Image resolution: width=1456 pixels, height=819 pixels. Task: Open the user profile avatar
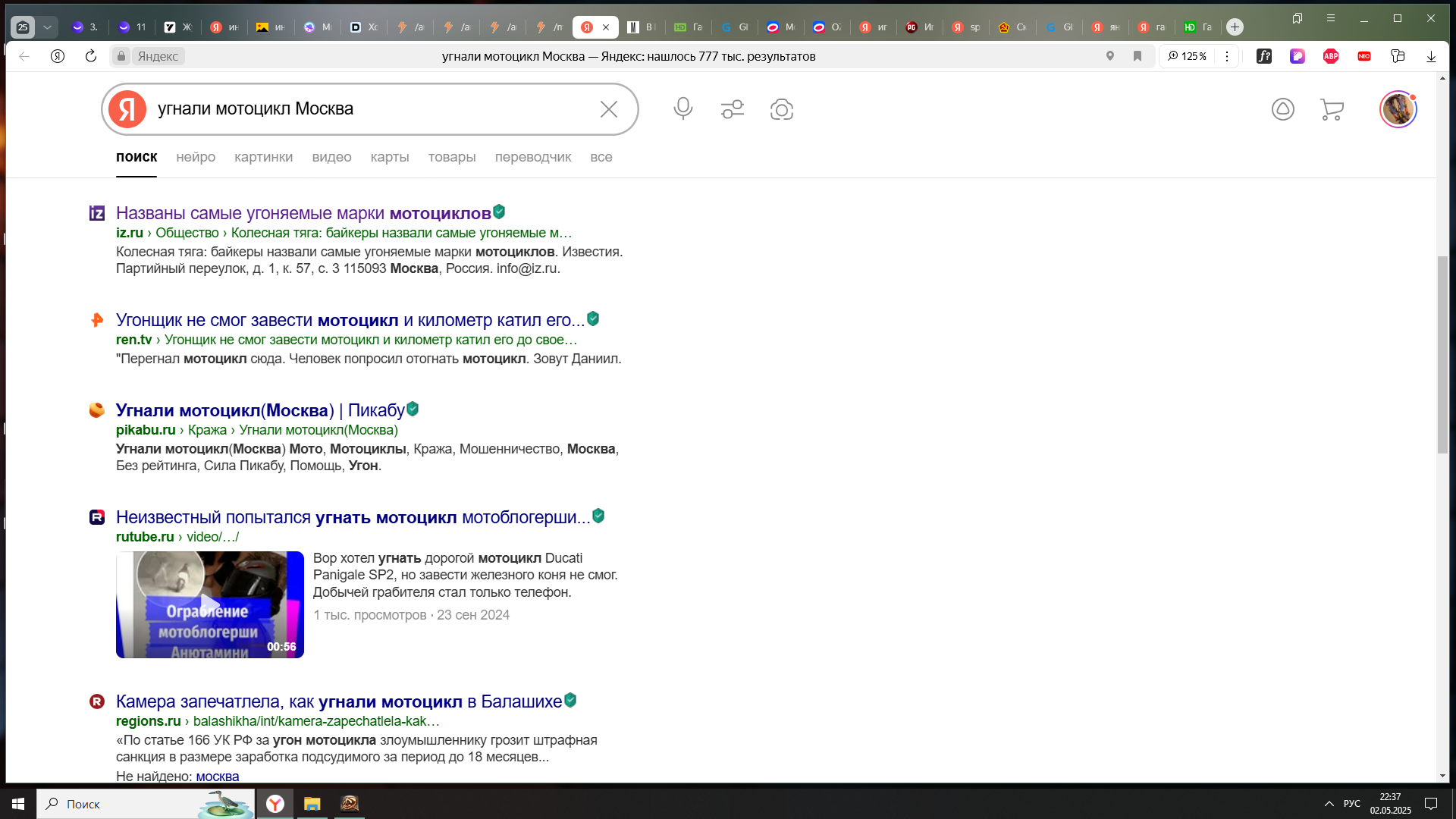1398,109
